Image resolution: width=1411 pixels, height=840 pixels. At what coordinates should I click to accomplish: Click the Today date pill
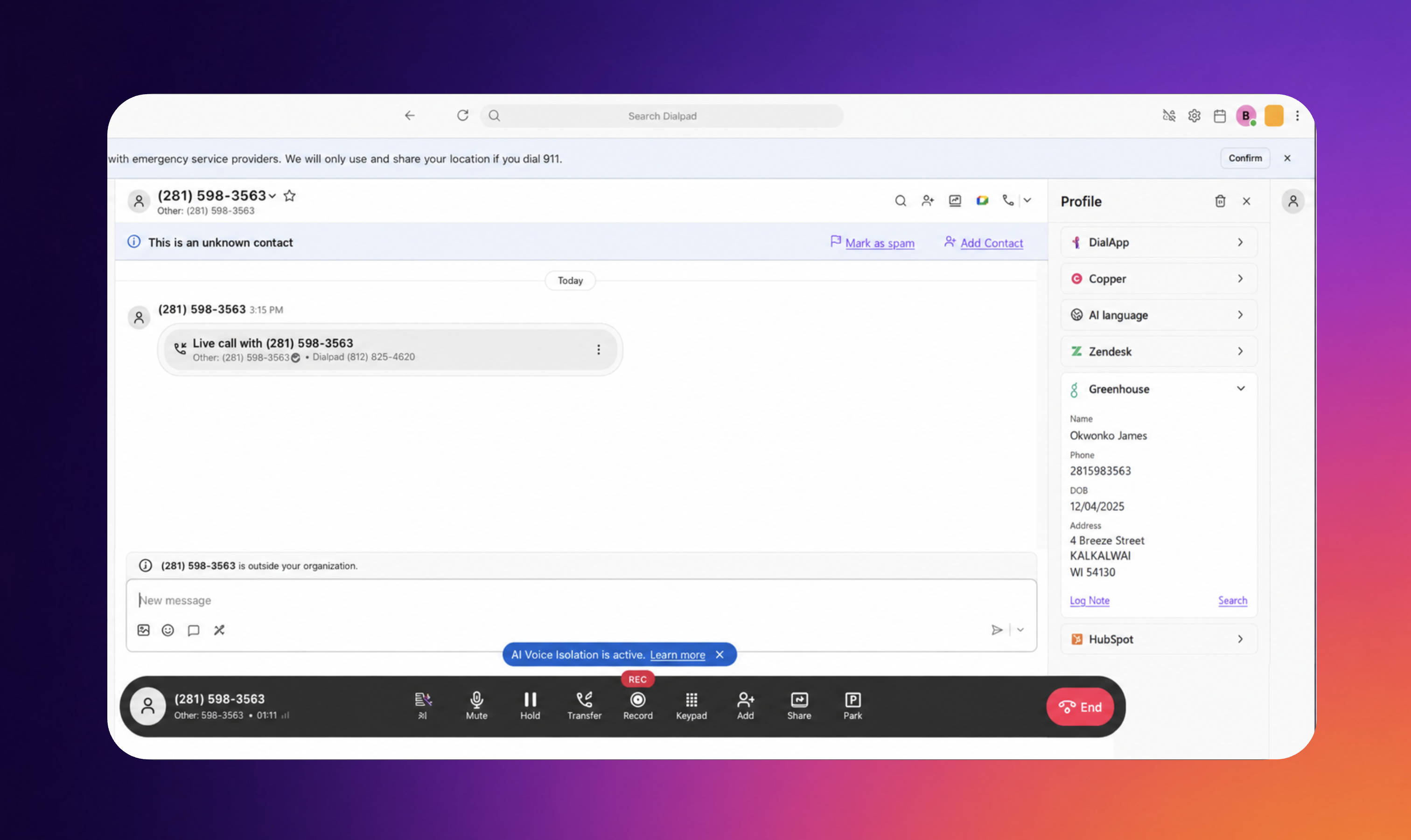click(570, 281)
